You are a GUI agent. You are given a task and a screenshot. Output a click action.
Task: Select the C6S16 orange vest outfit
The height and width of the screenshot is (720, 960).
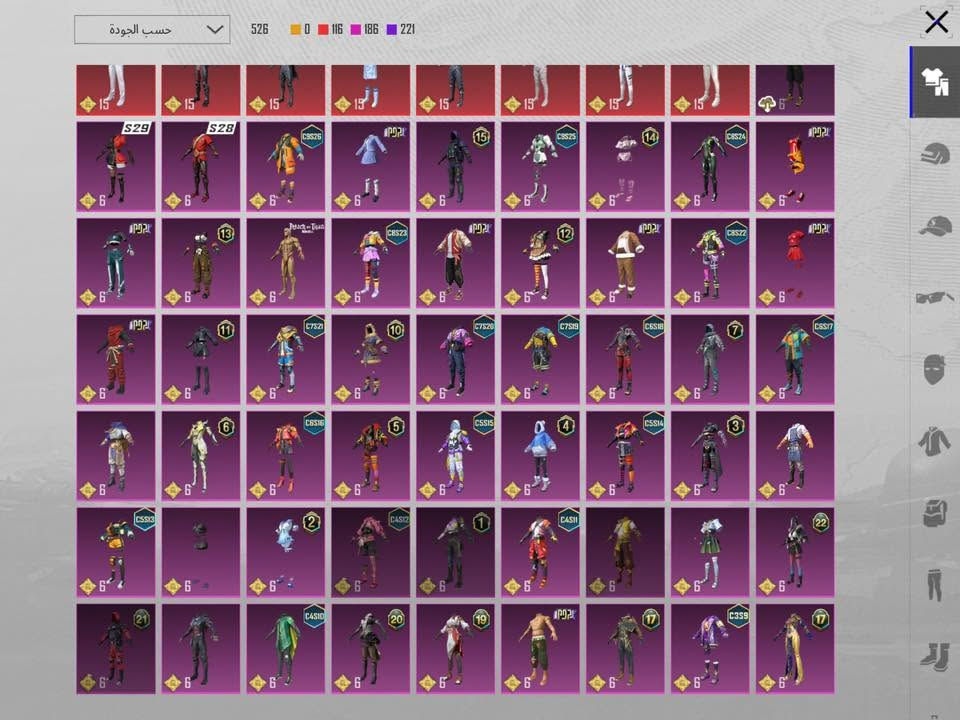coord(286,456)
